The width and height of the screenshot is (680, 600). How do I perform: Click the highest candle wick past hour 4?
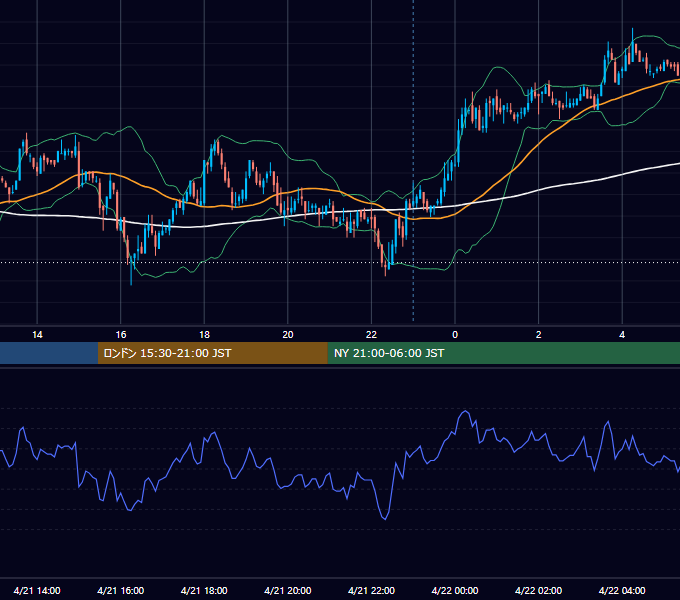coord(632,29)
